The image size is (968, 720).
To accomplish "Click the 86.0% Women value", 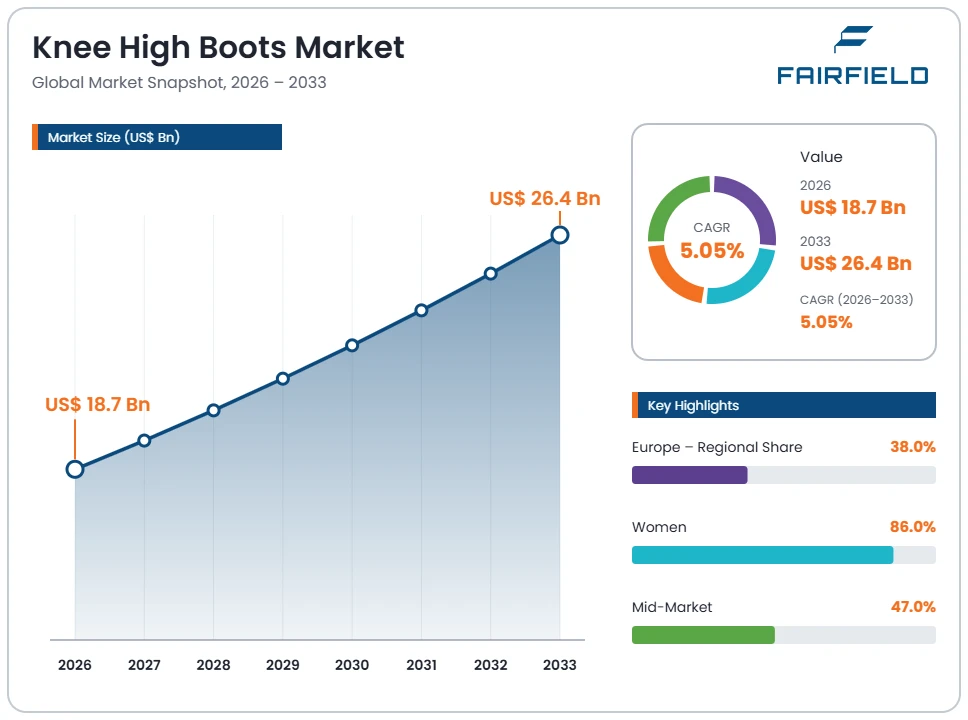I will [x=912, y=527].
